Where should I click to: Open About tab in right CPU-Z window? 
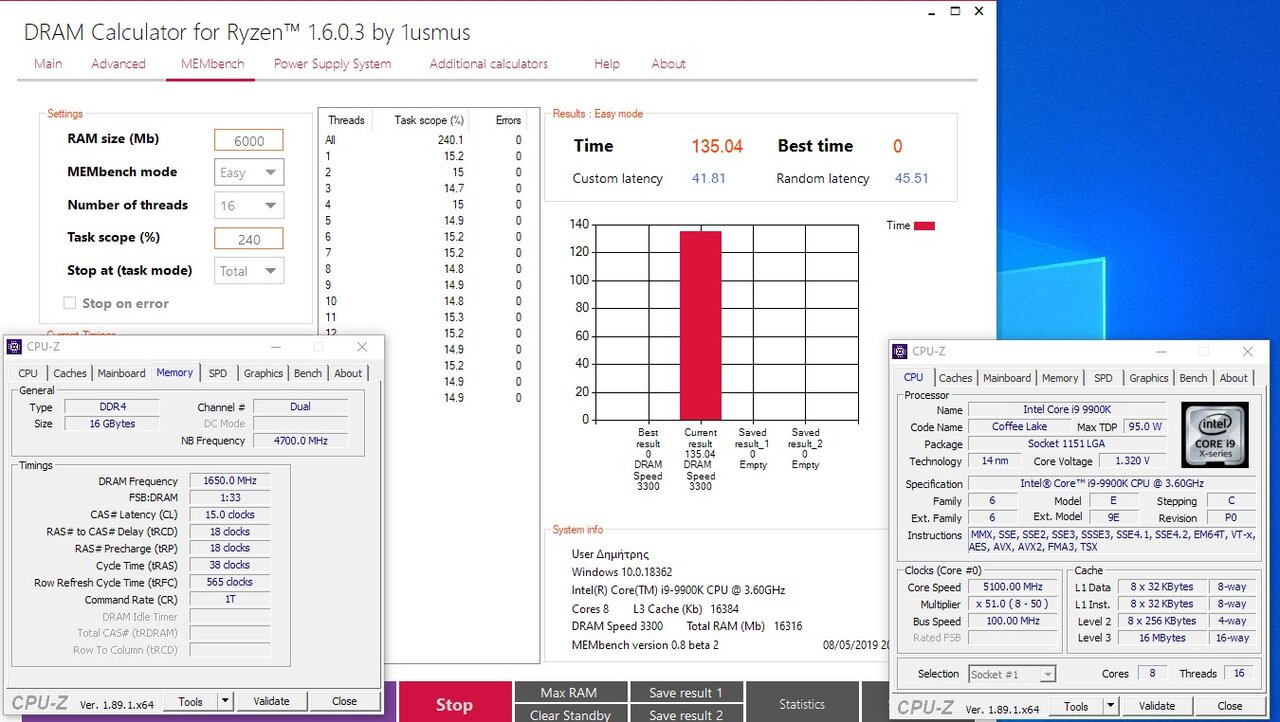point(1233,378)
